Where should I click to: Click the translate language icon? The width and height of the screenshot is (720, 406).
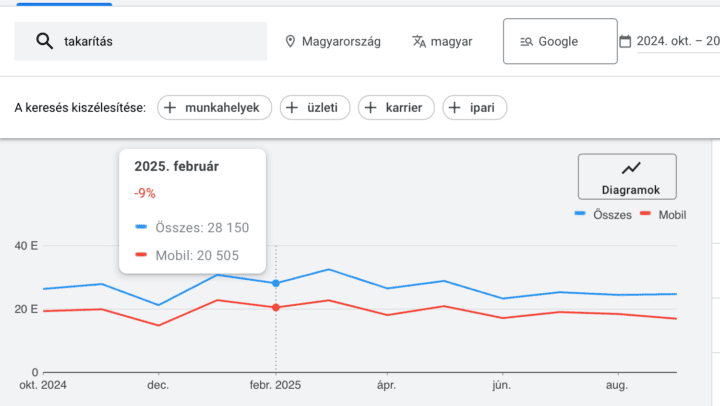click(420, 41)
